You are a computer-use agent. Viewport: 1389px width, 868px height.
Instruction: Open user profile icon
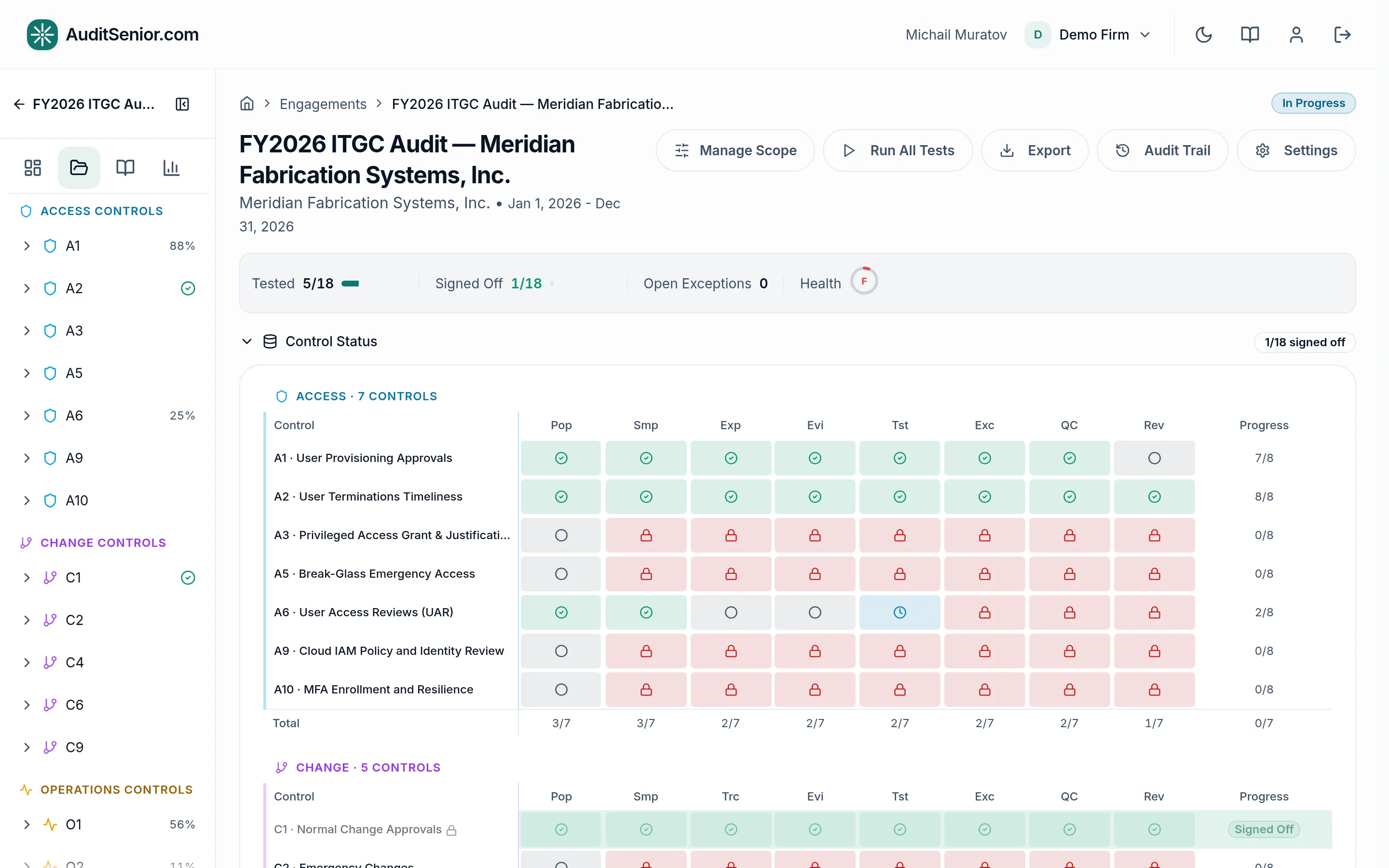point(1296,34)
